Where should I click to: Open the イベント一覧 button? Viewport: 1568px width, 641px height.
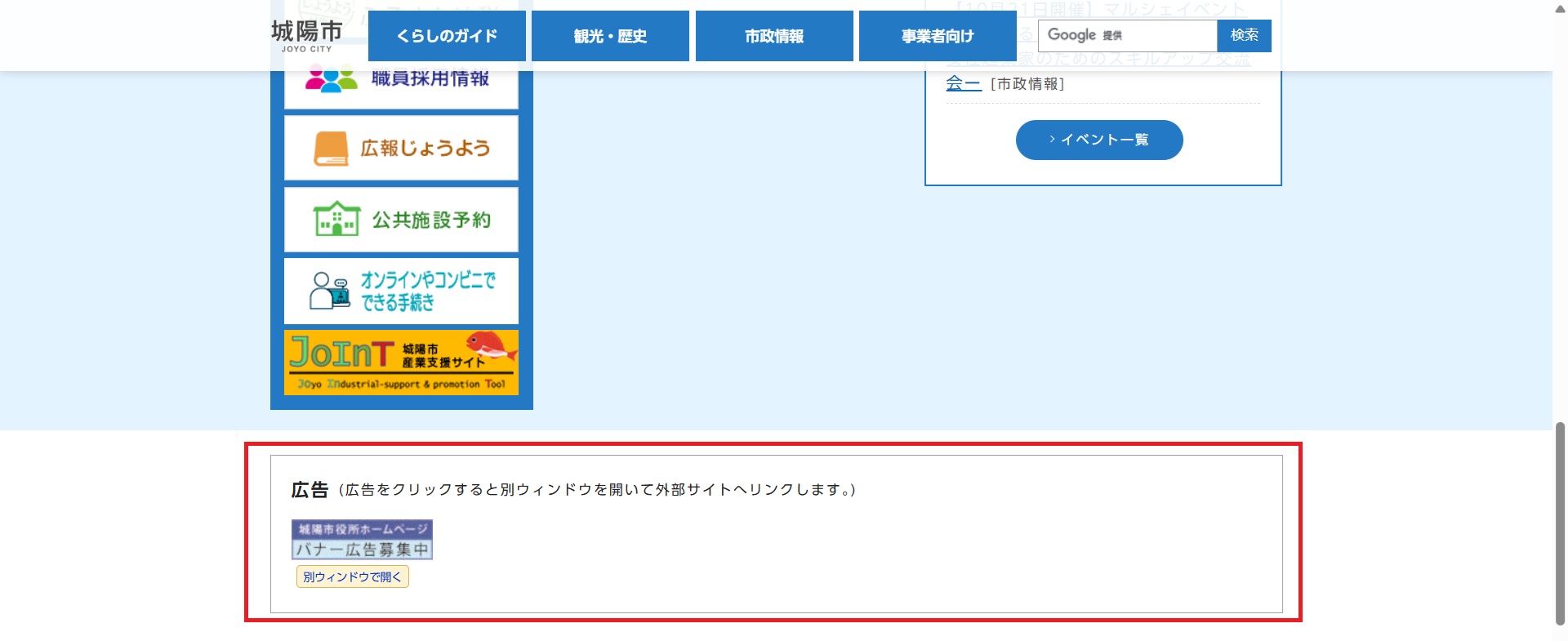click(x=1098, y=140)
